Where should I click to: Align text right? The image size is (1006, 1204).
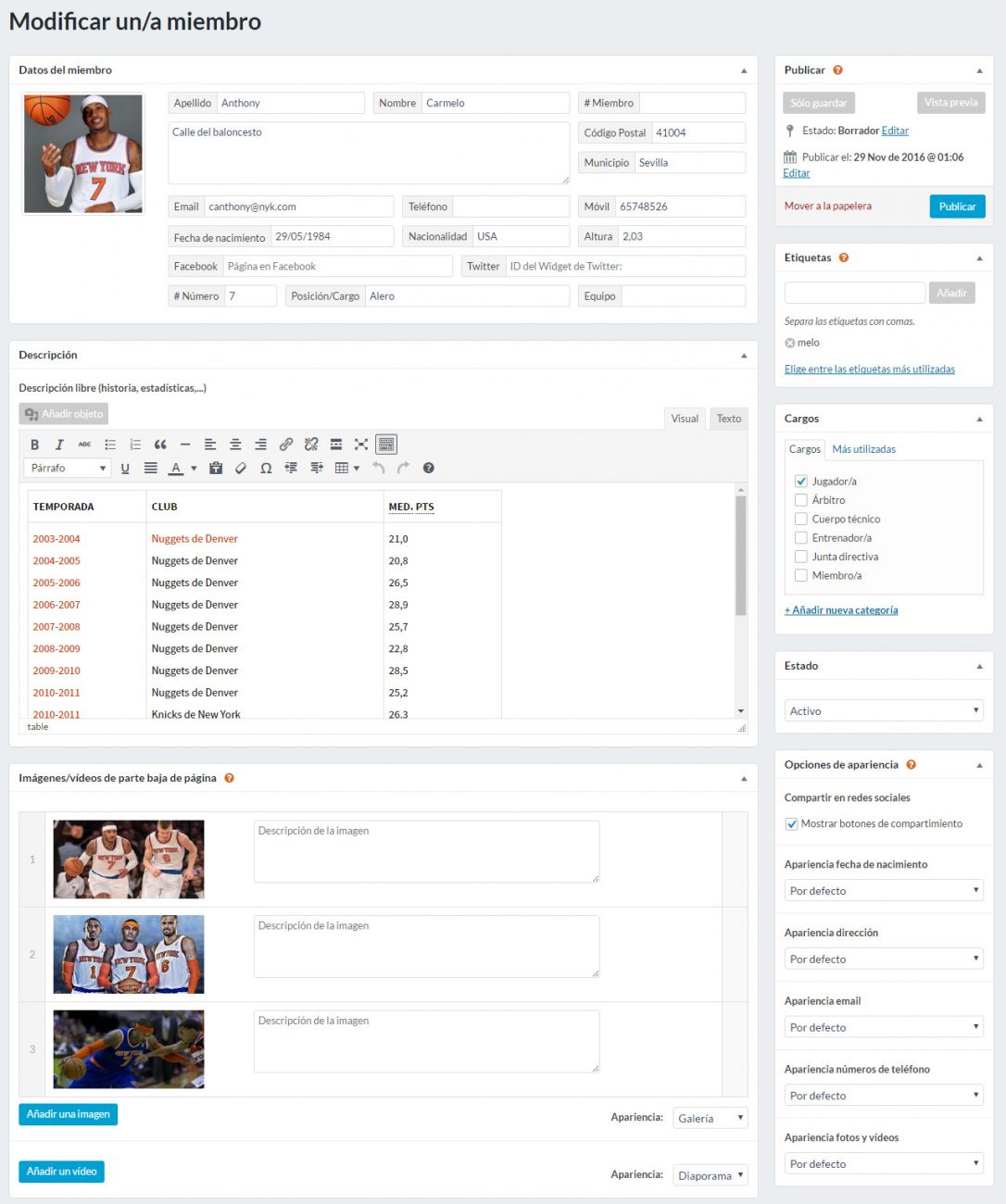point(260,445)
